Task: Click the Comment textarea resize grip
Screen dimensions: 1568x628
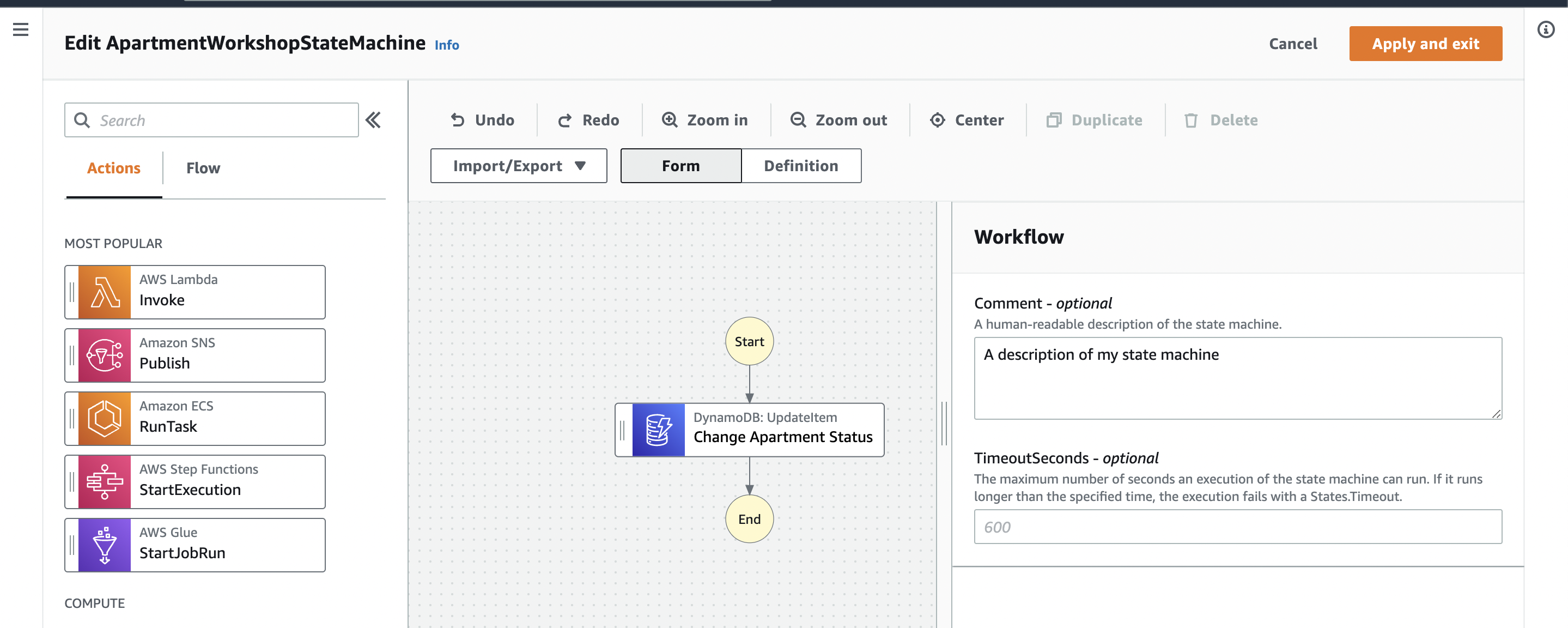Action: tap(1496, 414)
